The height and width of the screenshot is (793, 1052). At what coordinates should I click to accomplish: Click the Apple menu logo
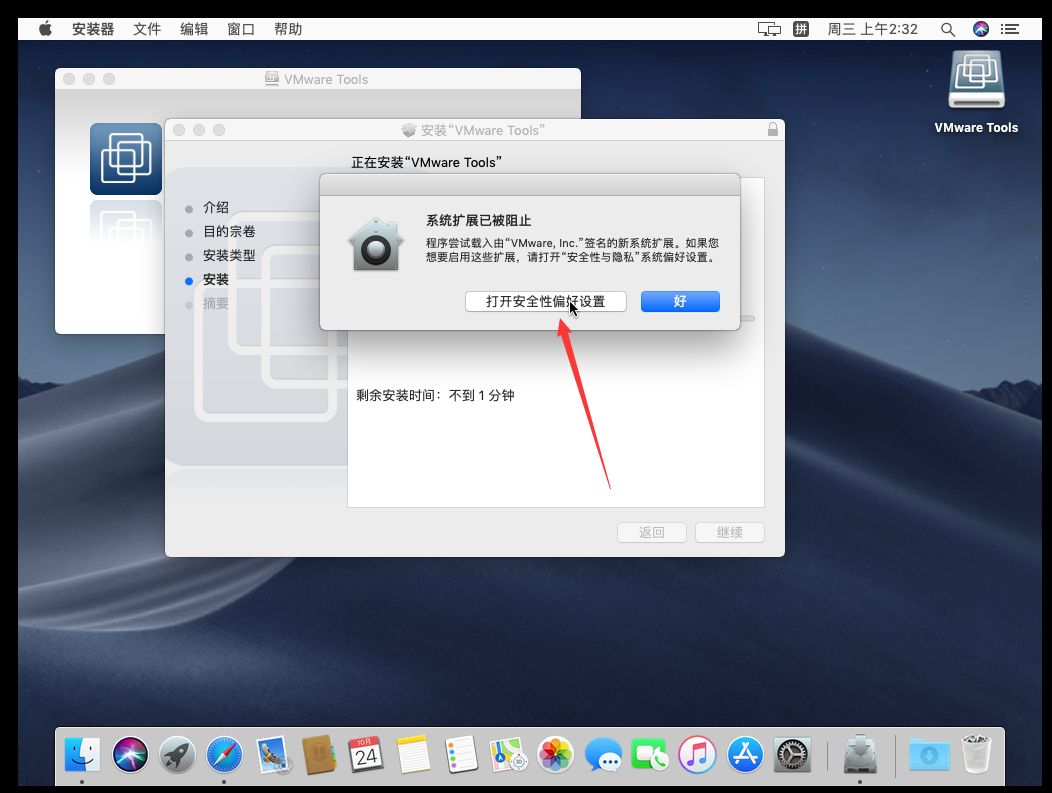point(45,29)
